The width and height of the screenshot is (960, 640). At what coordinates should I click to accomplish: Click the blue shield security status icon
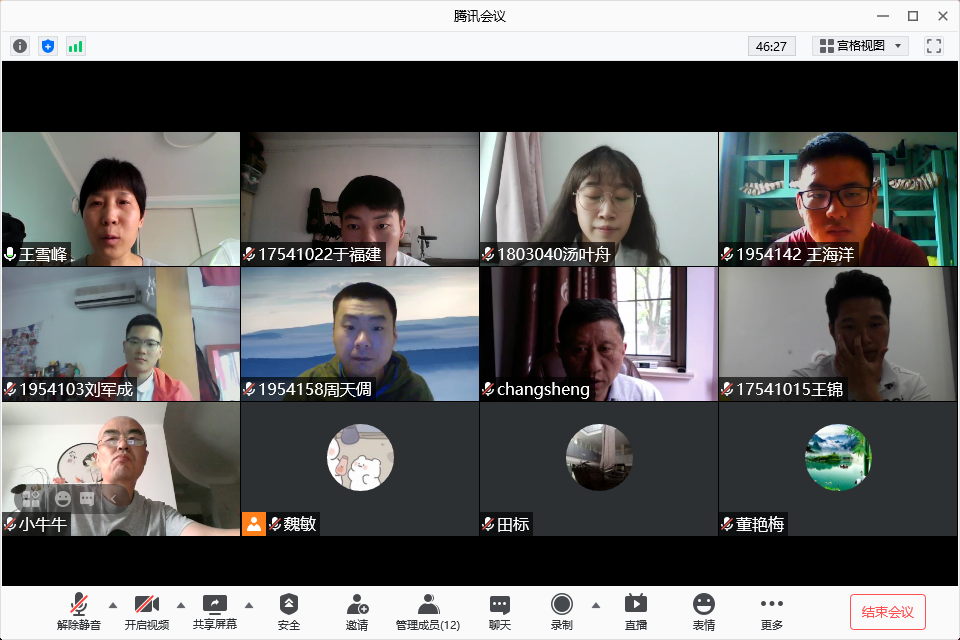coord(48,46)
